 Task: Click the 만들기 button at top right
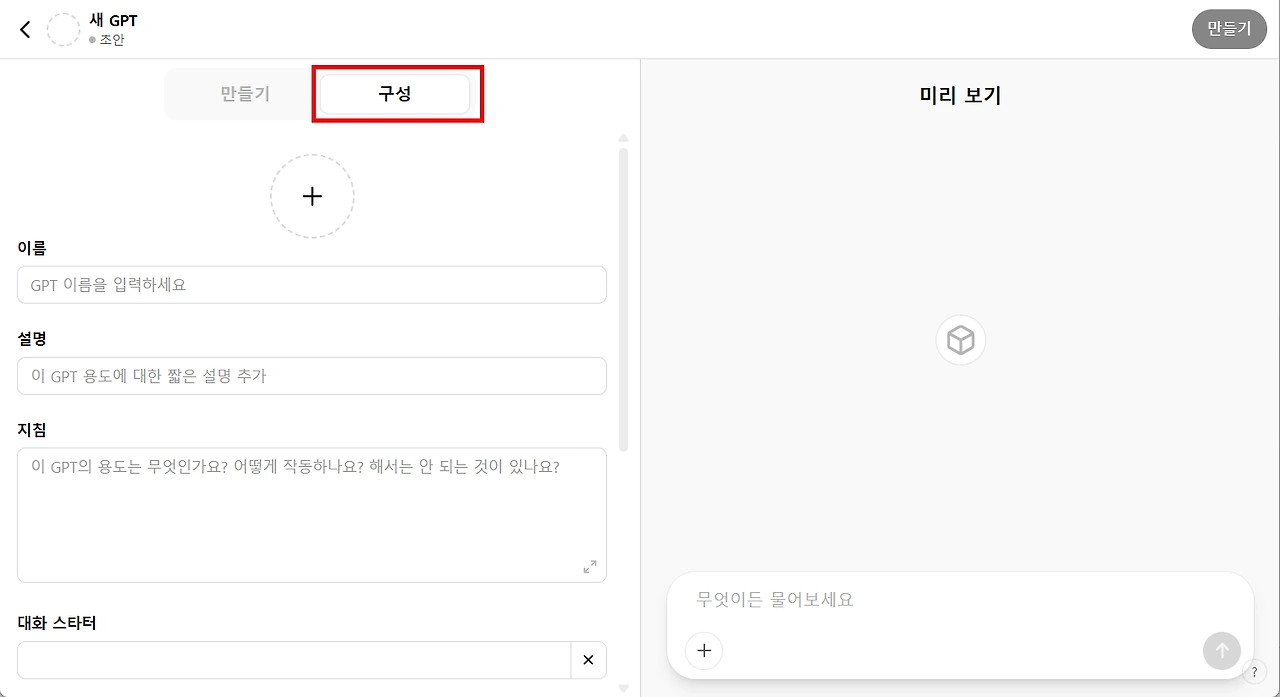click(1229, 29)
